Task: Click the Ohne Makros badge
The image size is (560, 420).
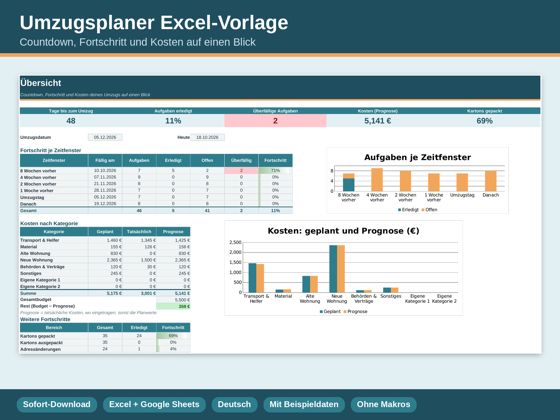Action: 384,404
